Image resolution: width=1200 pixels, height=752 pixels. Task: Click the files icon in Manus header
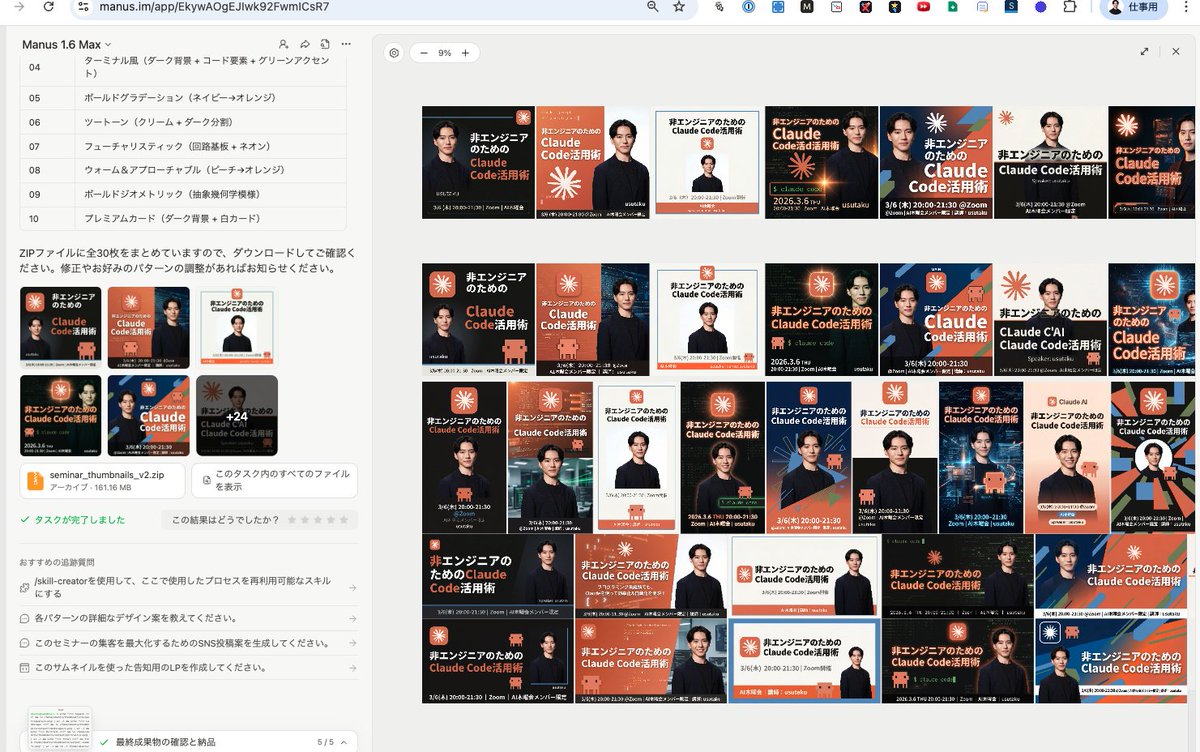tap(325, 45)
